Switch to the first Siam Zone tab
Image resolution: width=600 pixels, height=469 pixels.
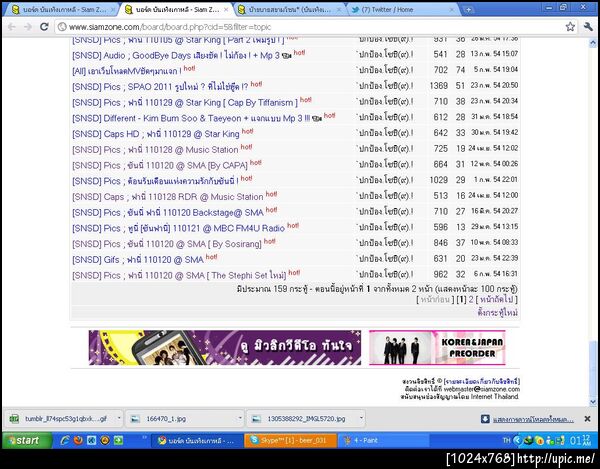coord(62,10)
